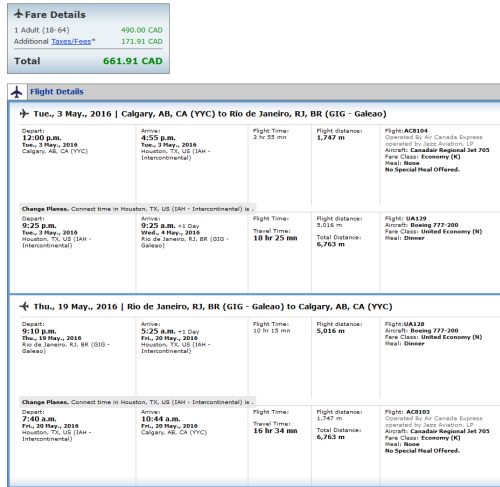Click flight number AC8103
This screenshot has width=500, height=487.
tap(418, 412)
